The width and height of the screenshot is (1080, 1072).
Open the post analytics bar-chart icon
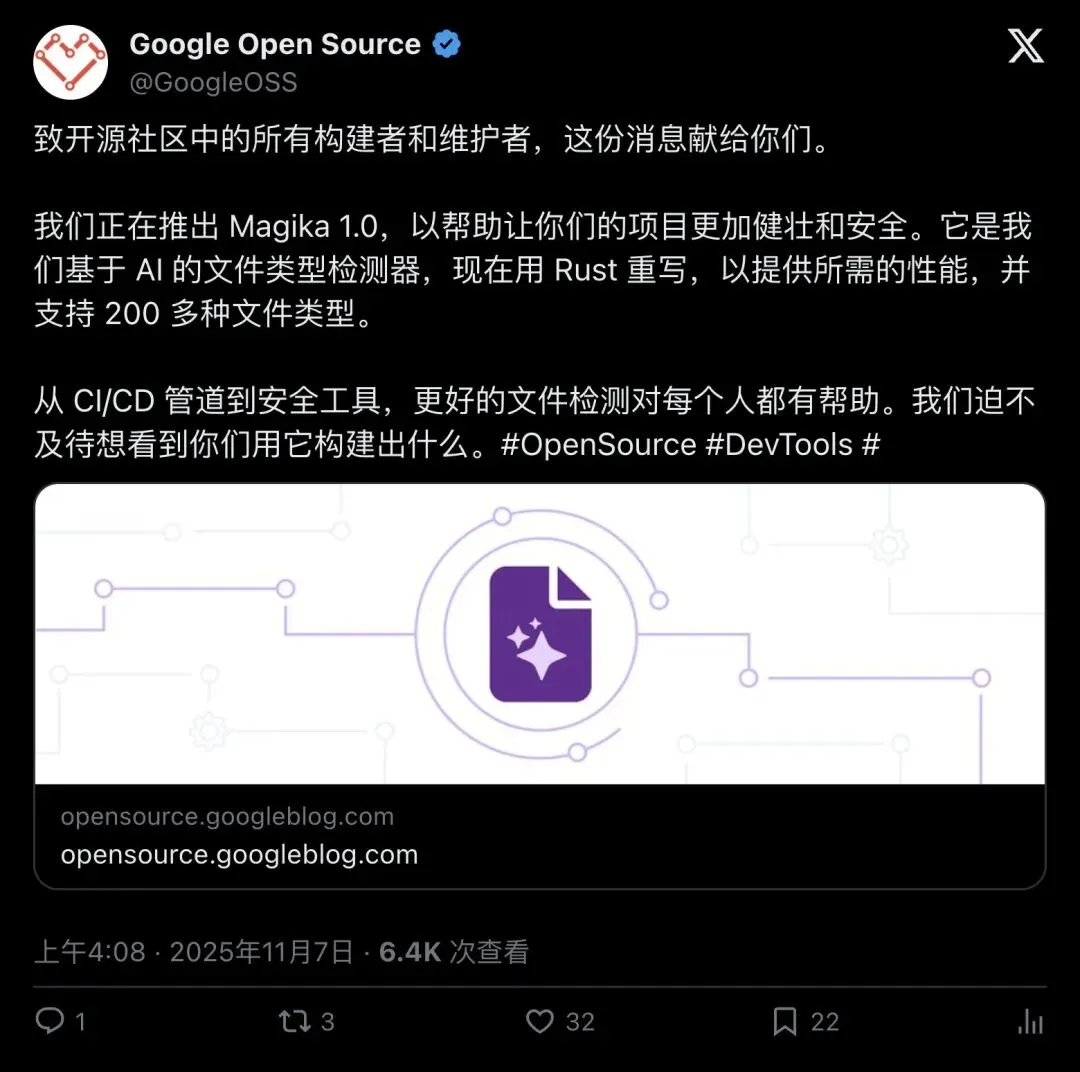pyautogui.click(x=1030, y=1021)
